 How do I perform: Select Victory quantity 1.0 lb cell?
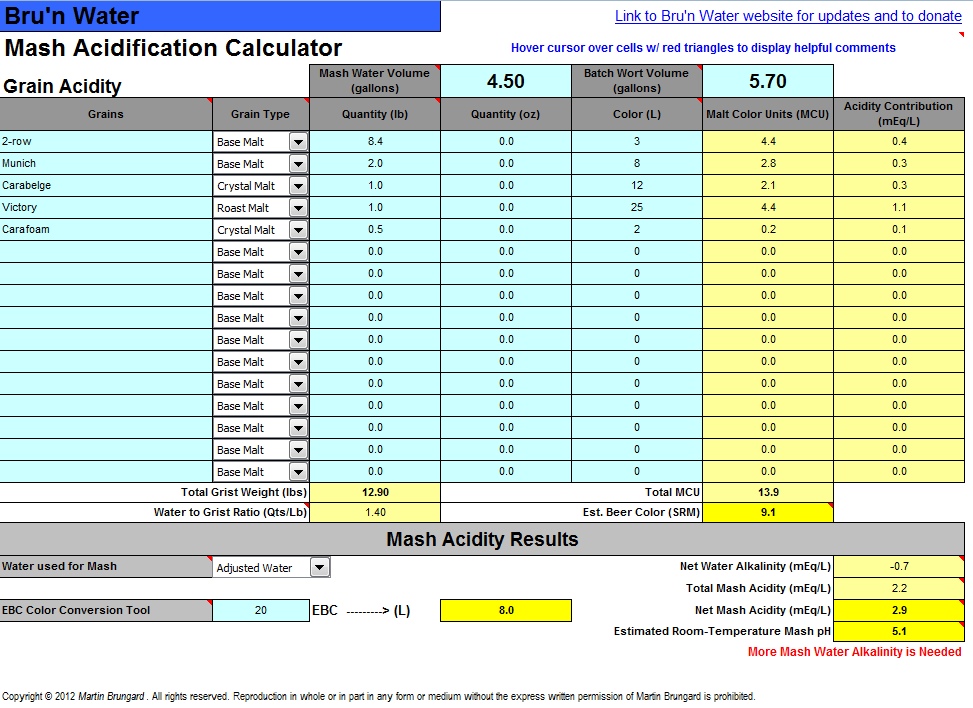(375, 208)
